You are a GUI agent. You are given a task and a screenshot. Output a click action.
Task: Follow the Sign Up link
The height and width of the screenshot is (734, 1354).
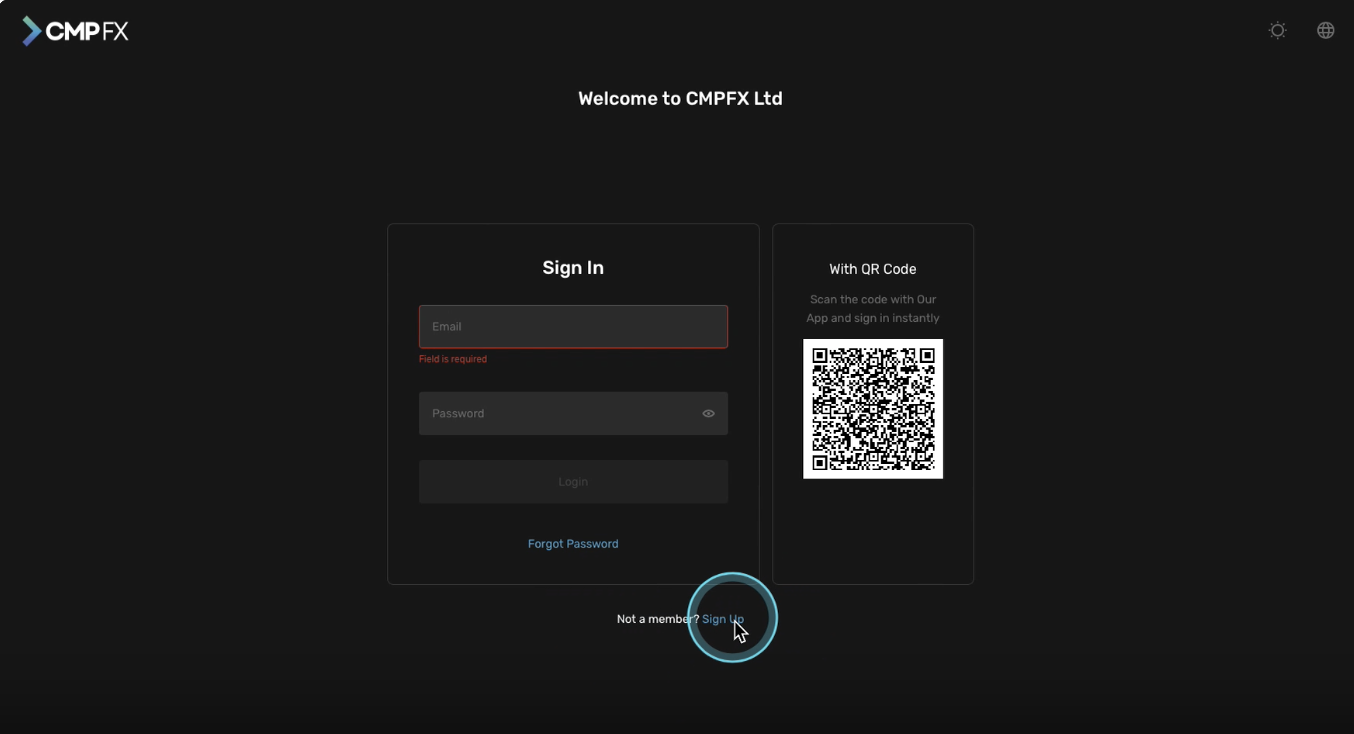point(723,619)
